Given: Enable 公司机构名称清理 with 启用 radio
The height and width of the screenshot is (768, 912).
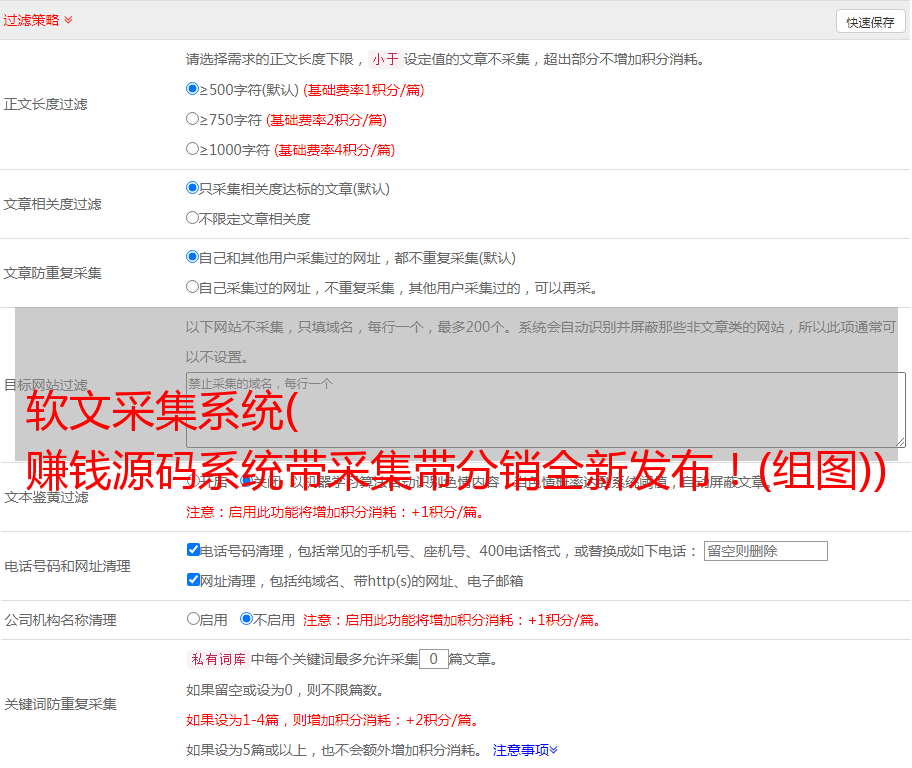Looking at the screenshot, I should [x=194, y=619].
